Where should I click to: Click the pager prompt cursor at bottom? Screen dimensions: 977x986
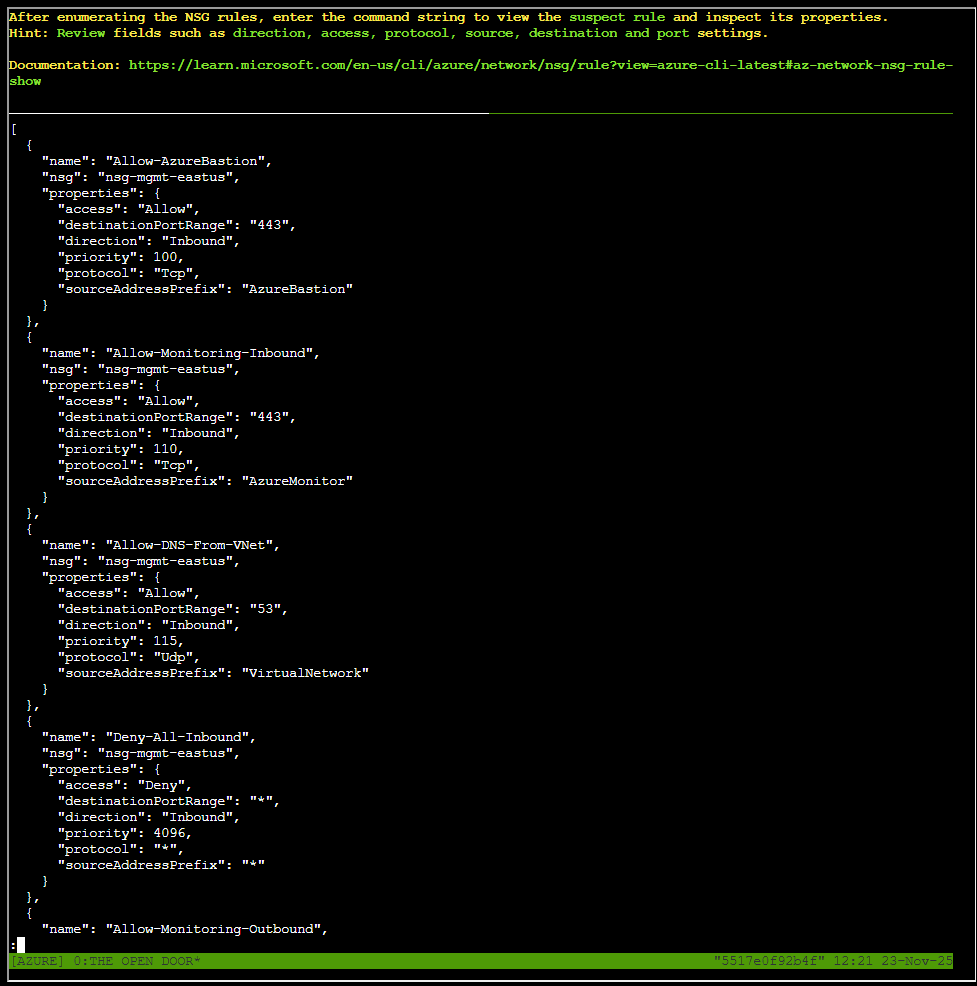coord(20,945)
